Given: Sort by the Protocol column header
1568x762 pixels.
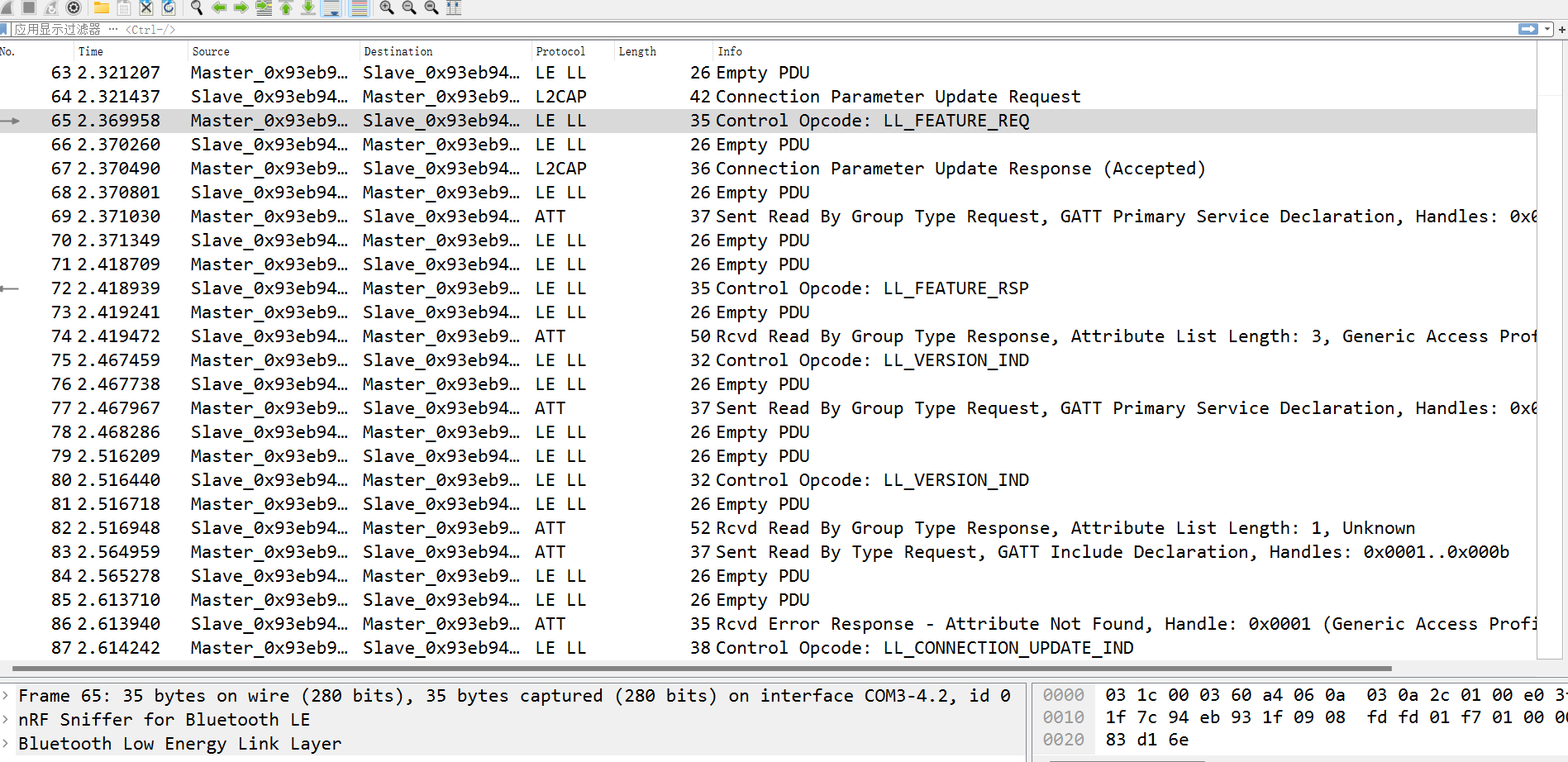Looking at the screenshot, I should click(x=573, y=51).
